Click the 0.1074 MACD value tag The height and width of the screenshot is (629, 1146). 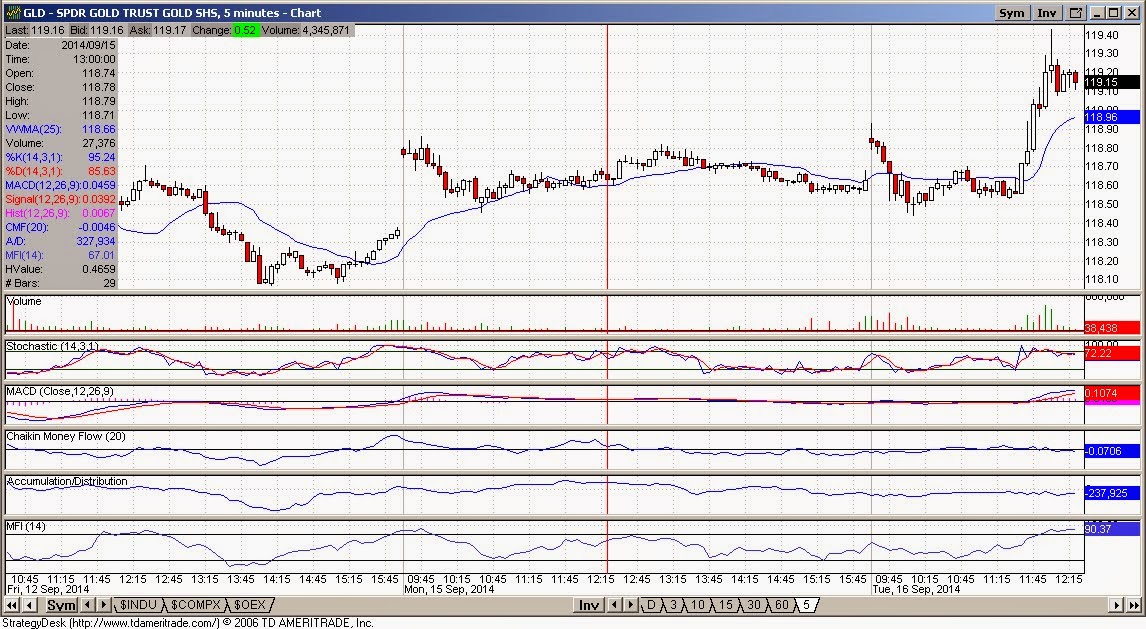(1112, 393)
